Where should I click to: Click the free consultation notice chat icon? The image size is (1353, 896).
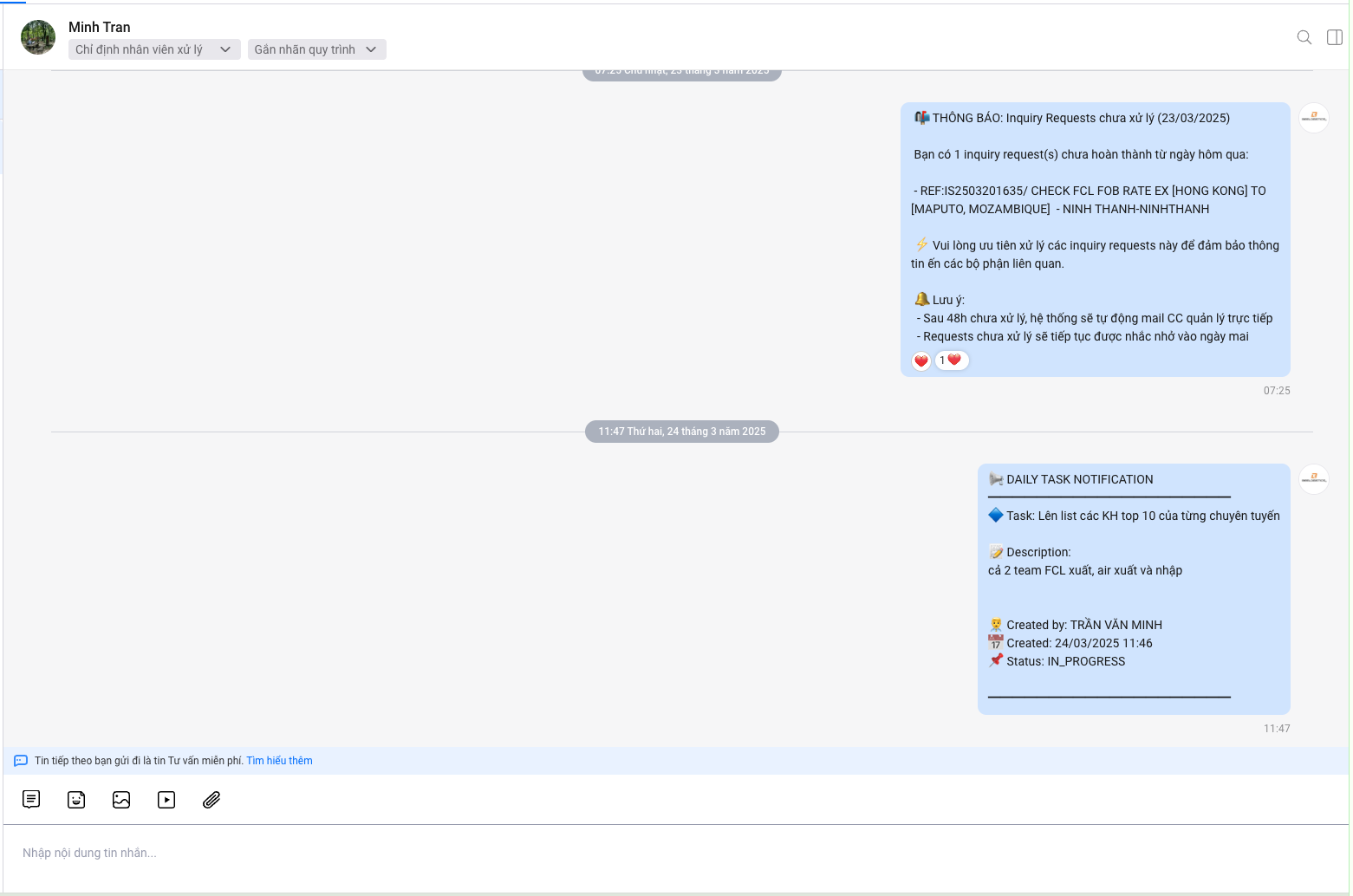pos(21,761)
